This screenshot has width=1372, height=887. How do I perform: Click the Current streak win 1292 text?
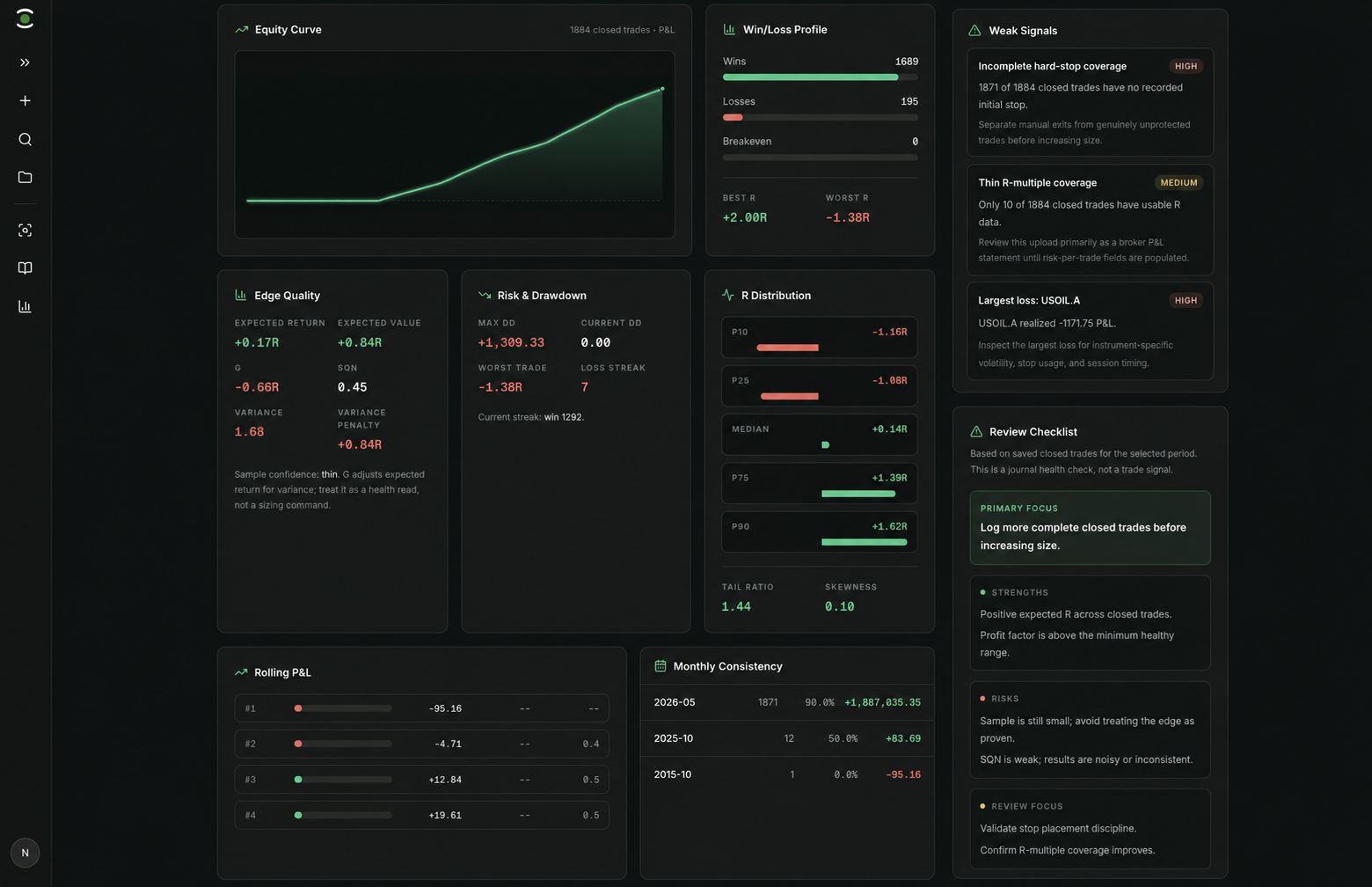coord(530,417)
